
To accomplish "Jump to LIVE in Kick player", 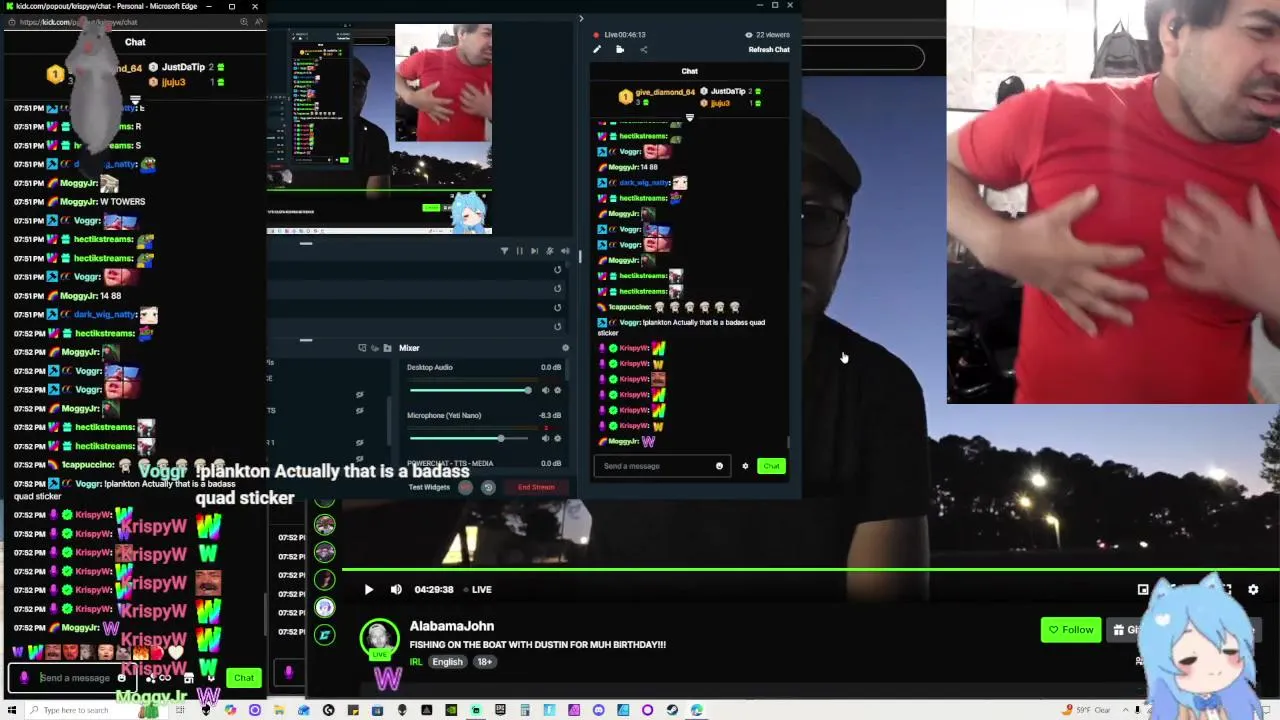I will point(477,590).
